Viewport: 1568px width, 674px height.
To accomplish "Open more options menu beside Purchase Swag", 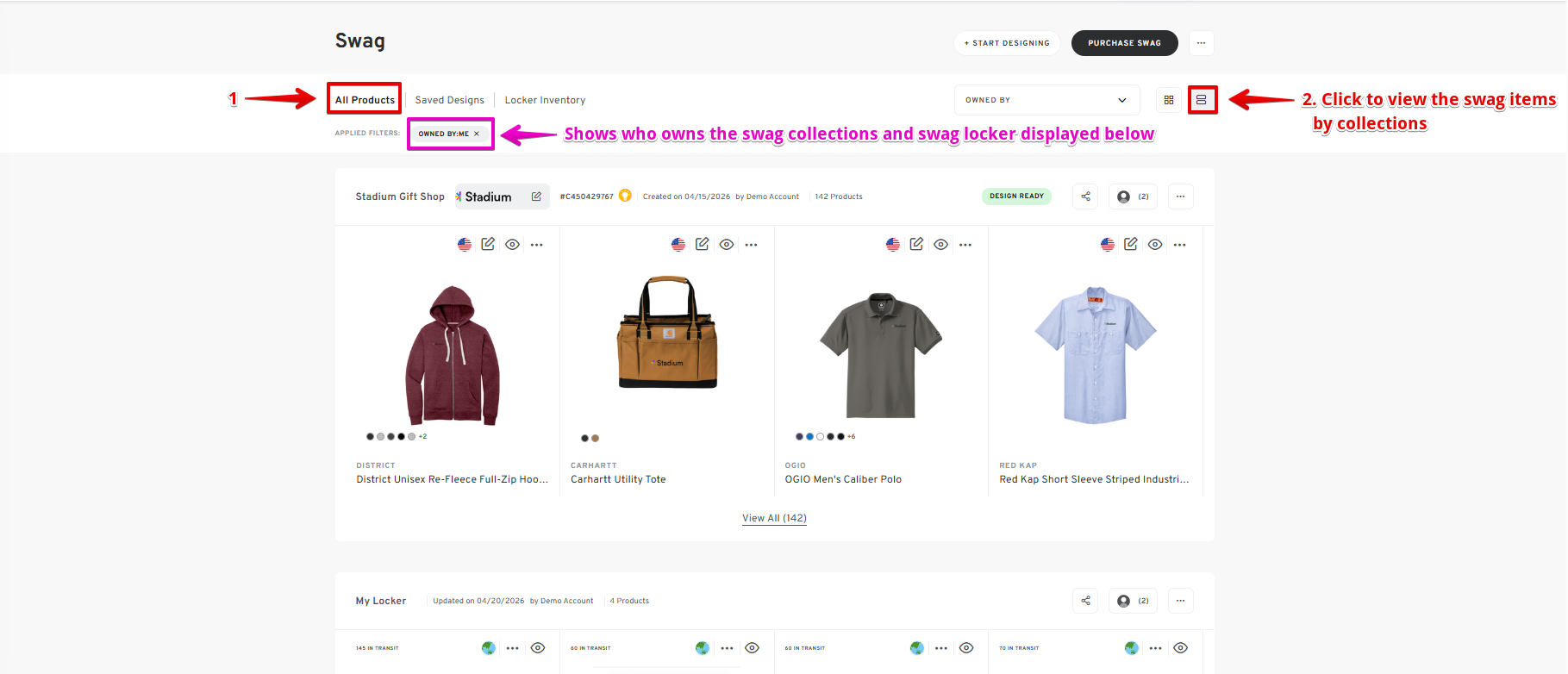I will point(1201,43).
